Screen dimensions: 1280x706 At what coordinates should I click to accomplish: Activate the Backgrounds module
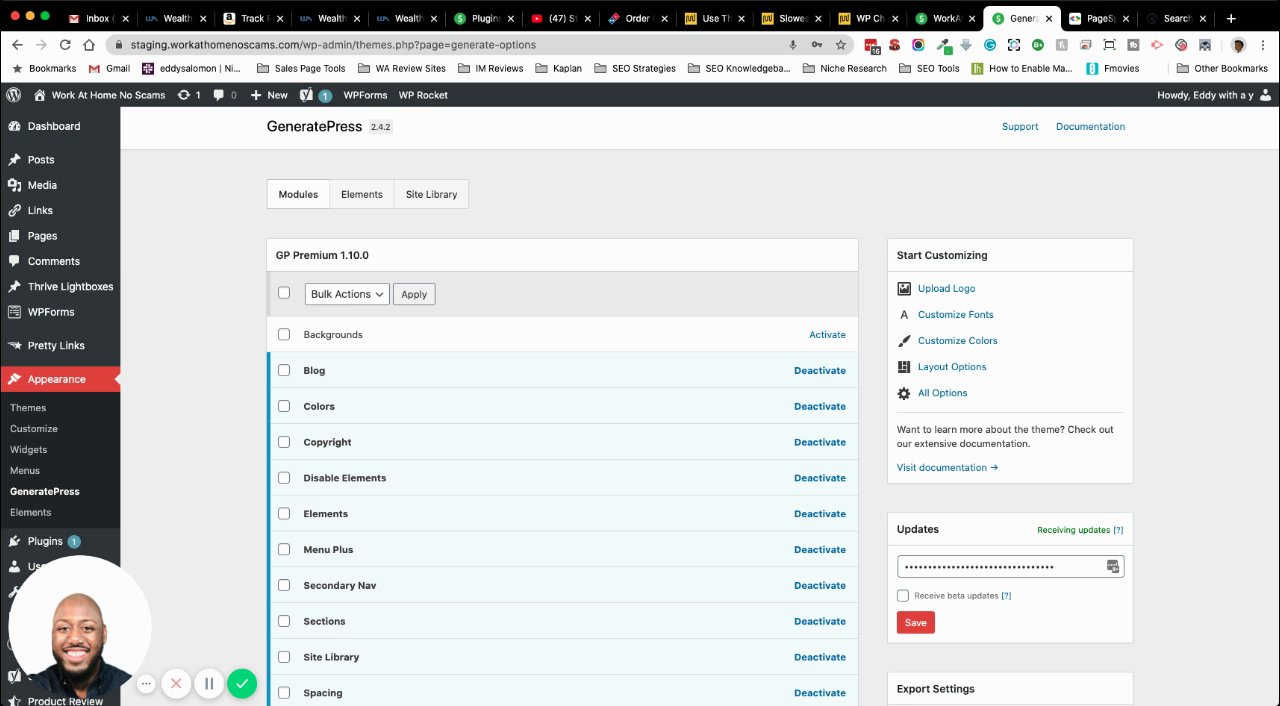827,335
